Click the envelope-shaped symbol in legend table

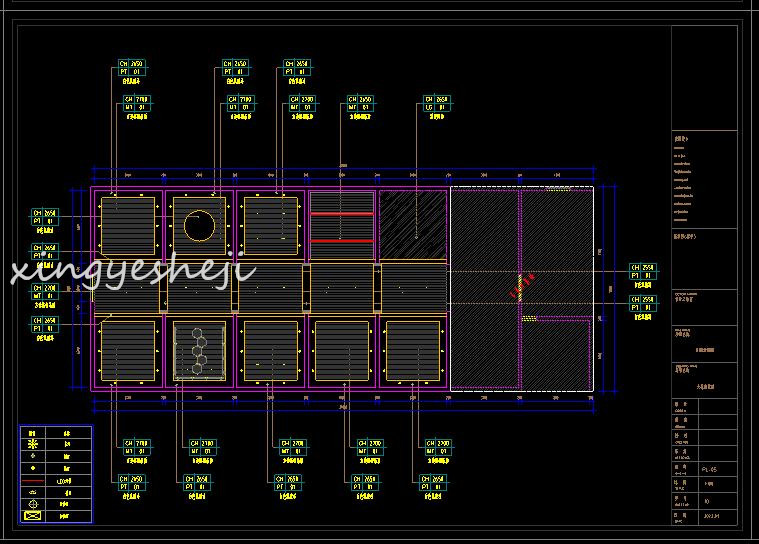click(x=33, y=515)
